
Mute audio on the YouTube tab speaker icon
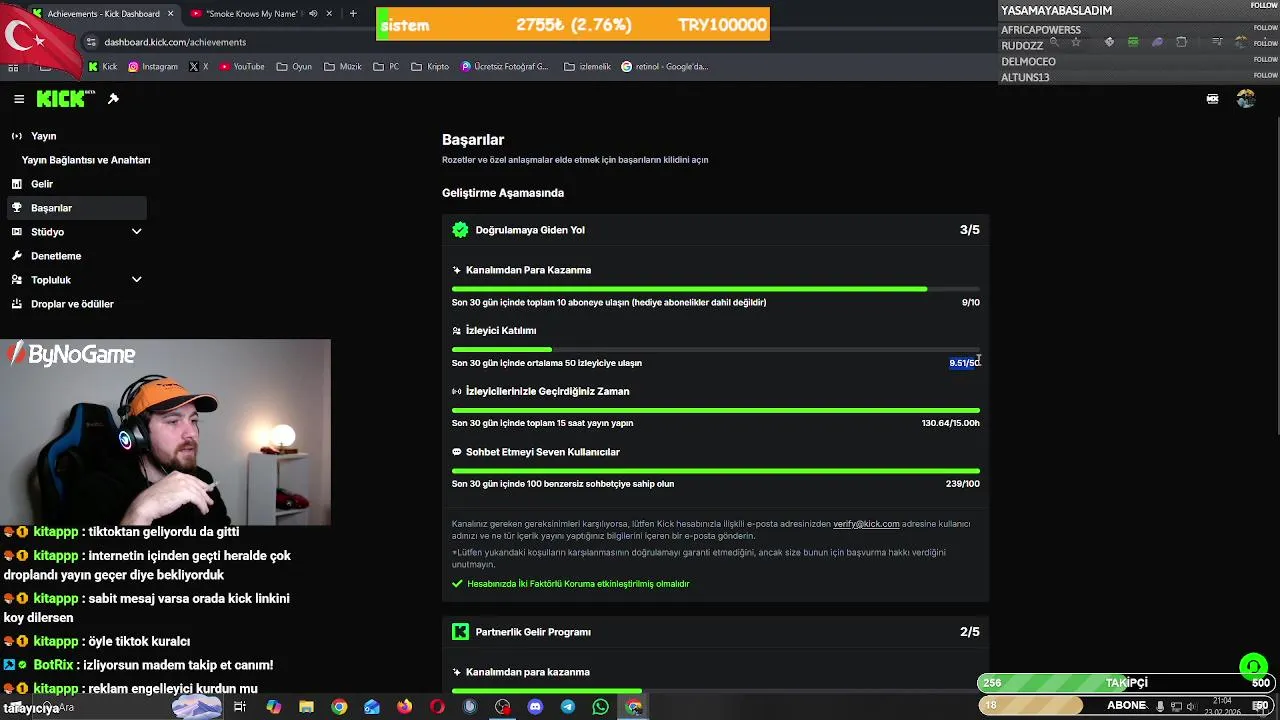(x=313, y=14)
